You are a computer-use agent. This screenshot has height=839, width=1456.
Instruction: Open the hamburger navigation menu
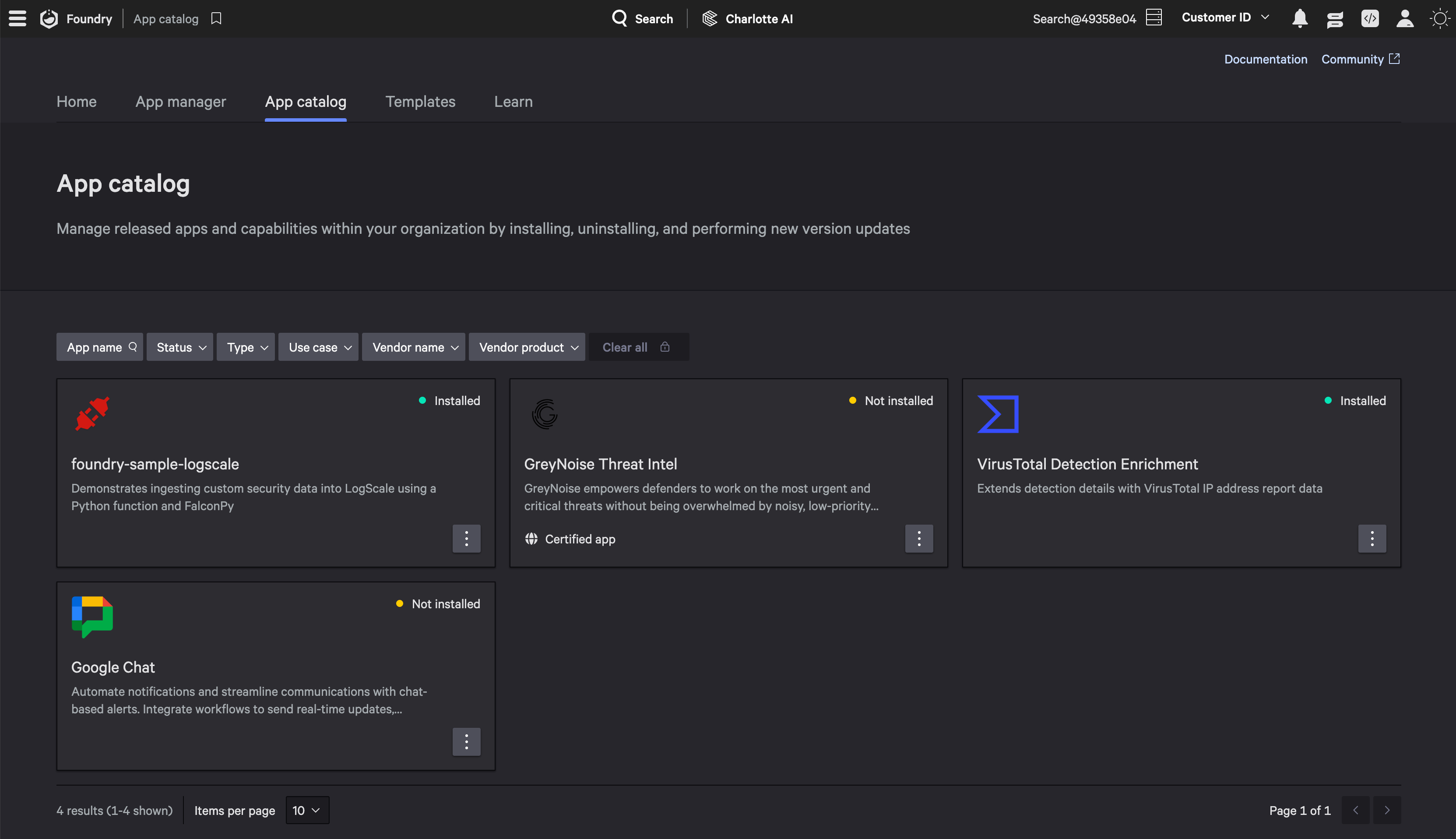(x=17, y=18)
